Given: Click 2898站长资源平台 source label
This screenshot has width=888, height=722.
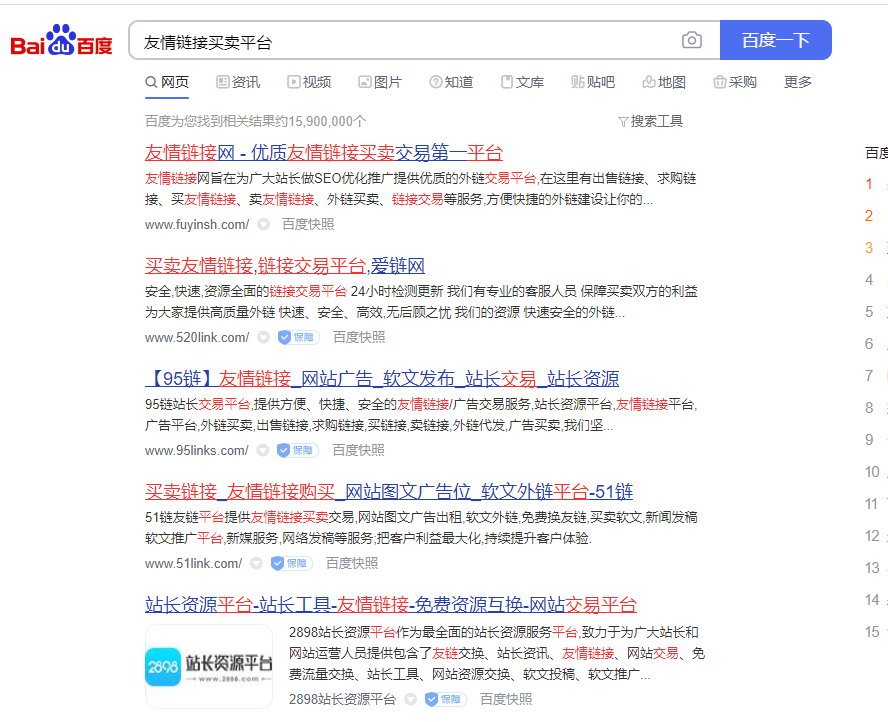Looking at the screenshot, I should coord(342,699).
